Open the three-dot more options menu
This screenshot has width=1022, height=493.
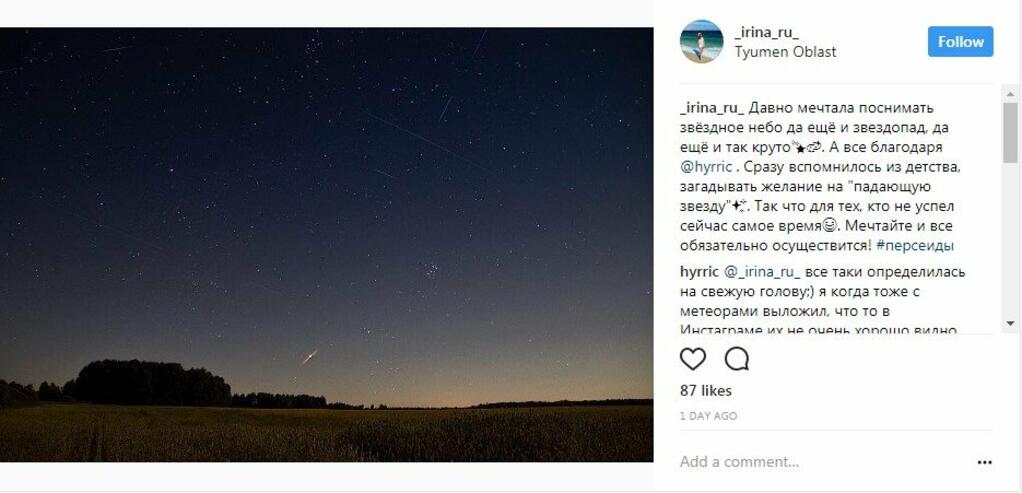[x=984, y=462]
